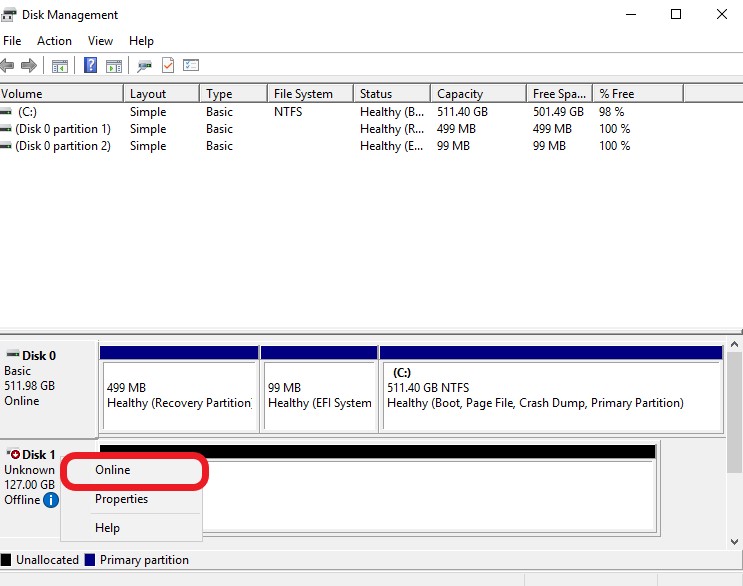
Task: Sort by the File System column header
Action: [x=310, y=94]
